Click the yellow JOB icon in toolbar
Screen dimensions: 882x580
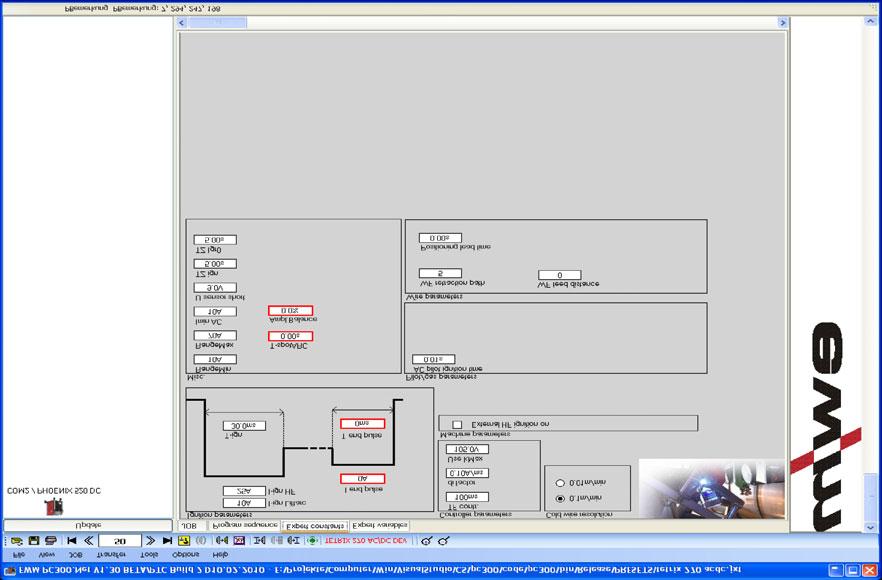pyautogui.click(x=184, y=541)
